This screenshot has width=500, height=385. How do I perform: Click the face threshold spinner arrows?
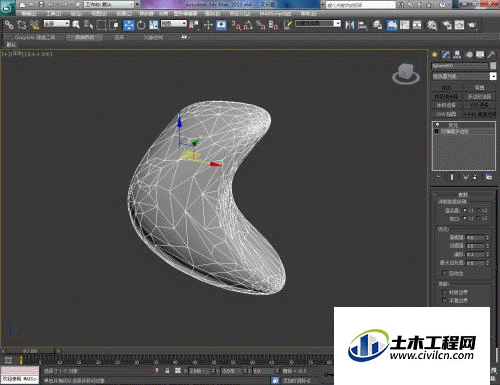(x=487, y=237)
